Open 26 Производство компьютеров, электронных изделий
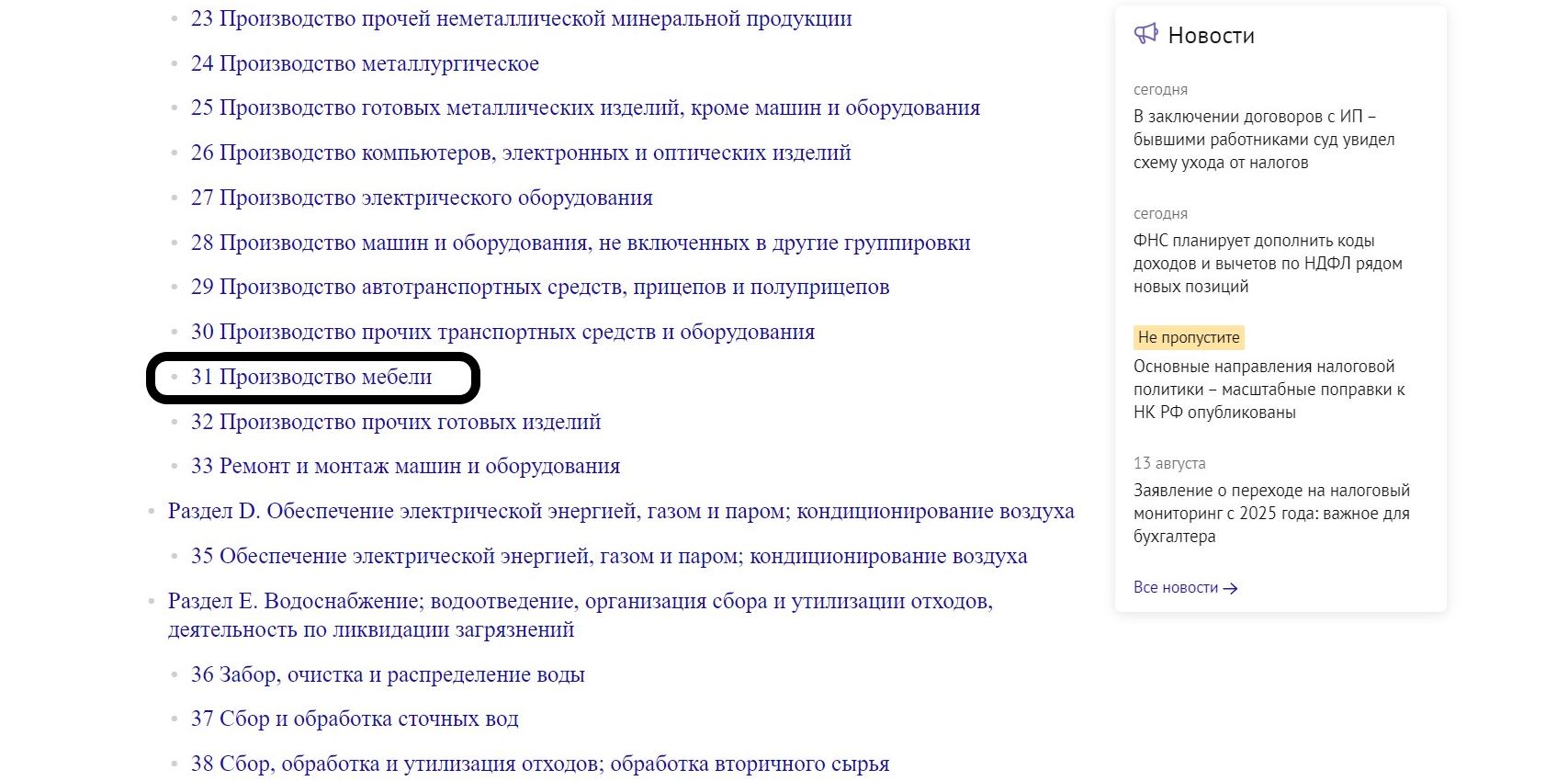Screen dimensions: 1568x781 [x=520, y=153]
